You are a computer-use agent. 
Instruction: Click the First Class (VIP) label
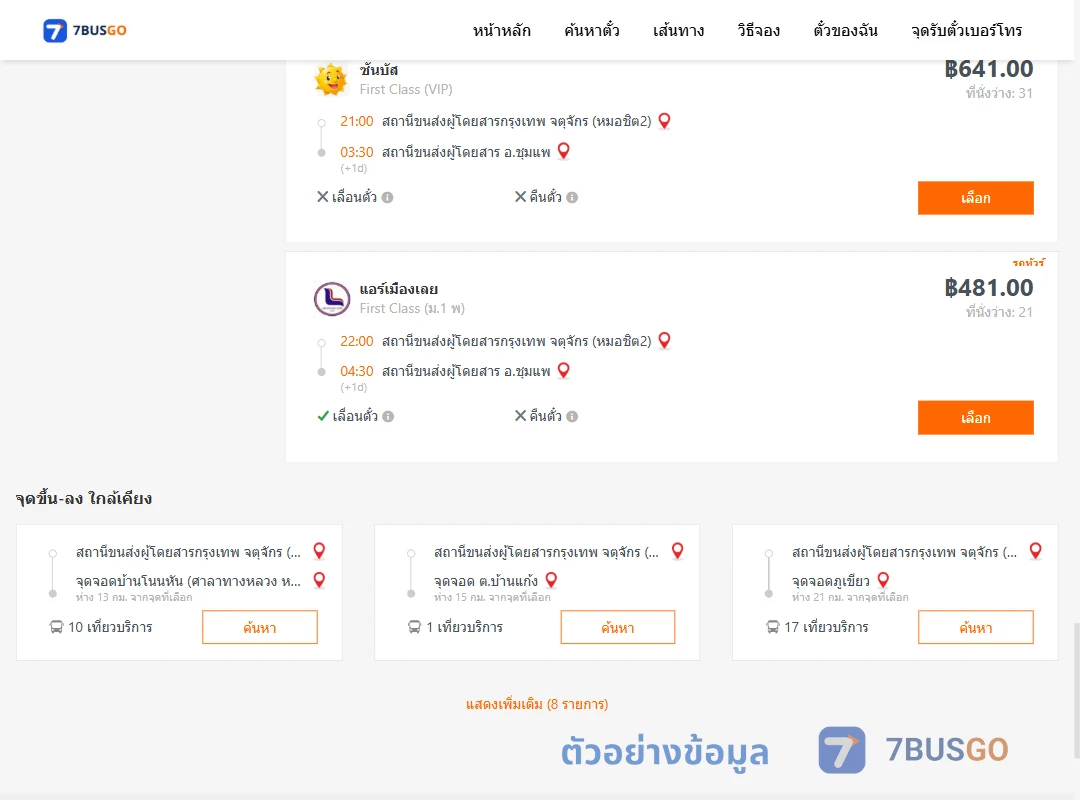(406, 90)
